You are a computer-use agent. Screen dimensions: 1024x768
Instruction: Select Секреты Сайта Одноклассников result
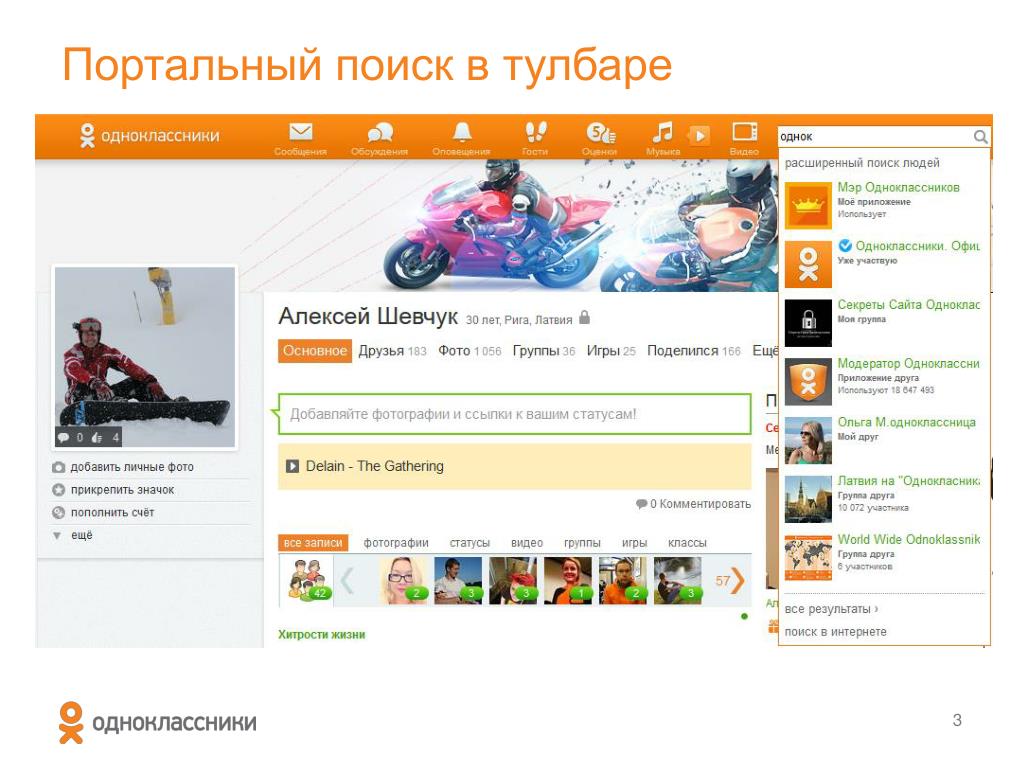(909, 305)
